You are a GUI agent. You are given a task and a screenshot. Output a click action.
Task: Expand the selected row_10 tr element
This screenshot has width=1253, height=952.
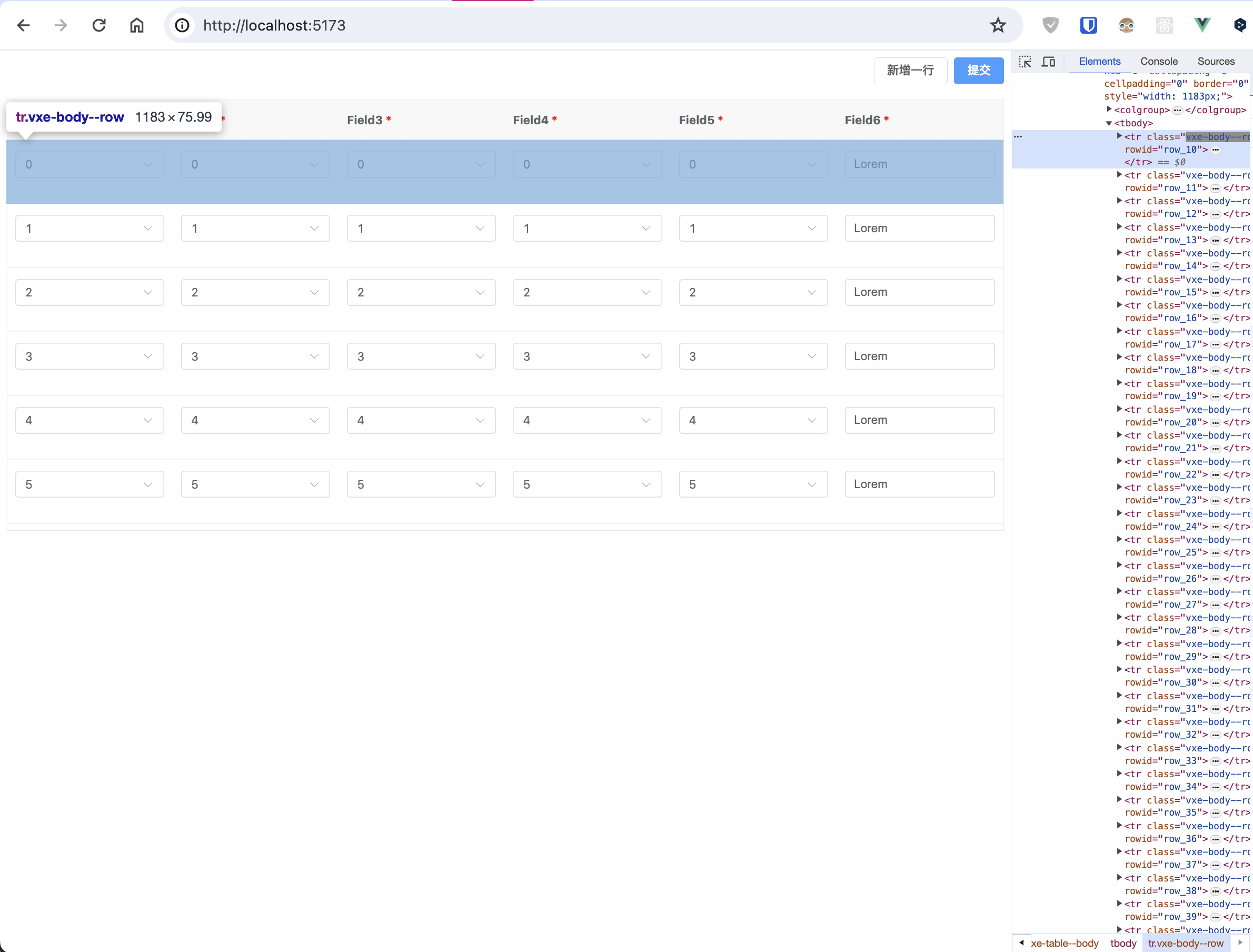click(x=1119, y=136)
